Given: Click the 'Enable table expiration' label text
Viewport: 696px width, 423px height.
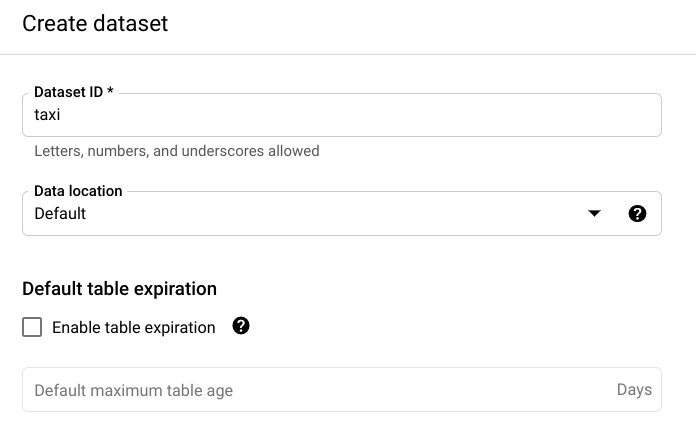Looking at the screenshot, I should pyautogui.click(x=133, y=327).
